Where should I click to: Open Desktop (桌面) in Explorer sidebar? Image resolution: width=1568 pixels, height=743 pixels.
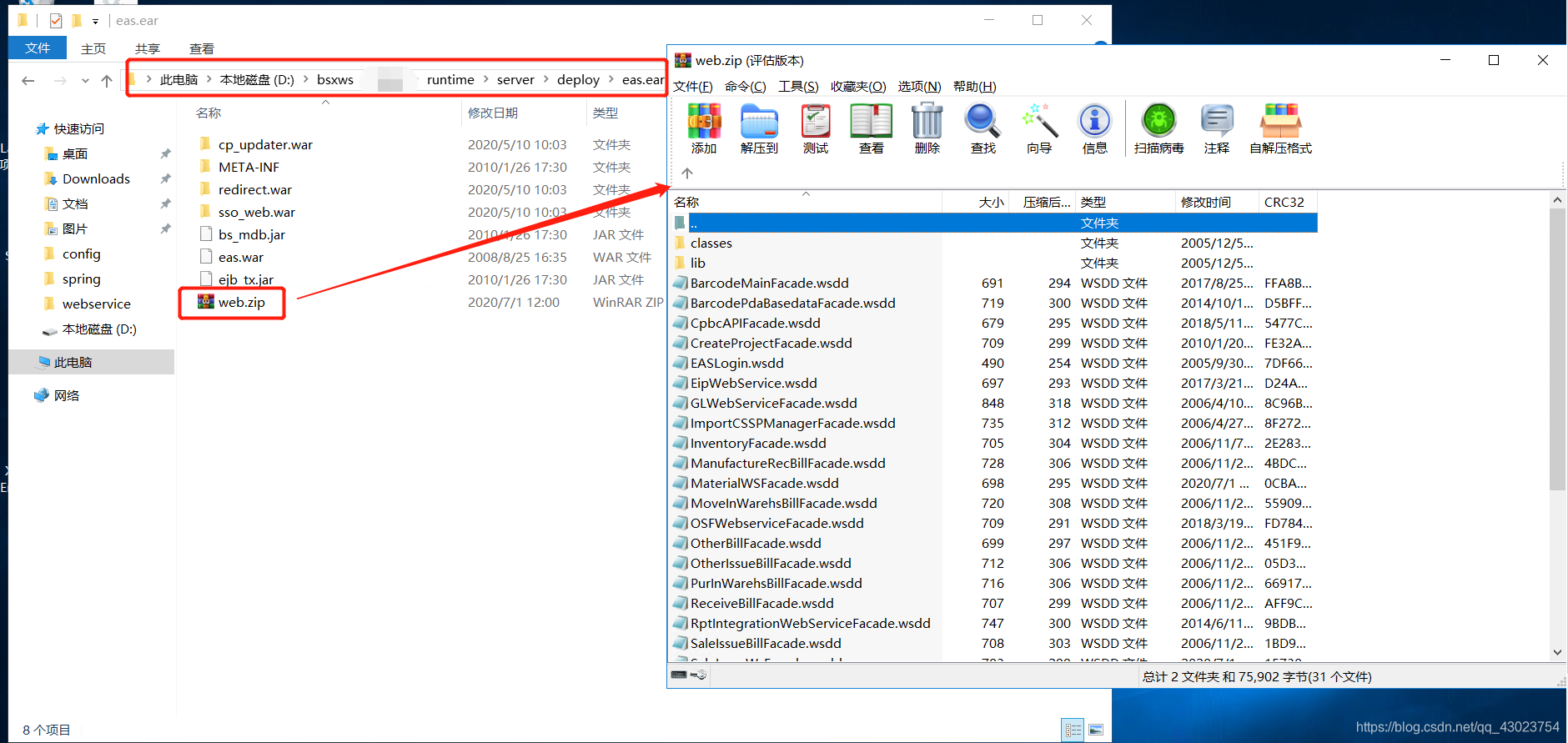point(75,153)
